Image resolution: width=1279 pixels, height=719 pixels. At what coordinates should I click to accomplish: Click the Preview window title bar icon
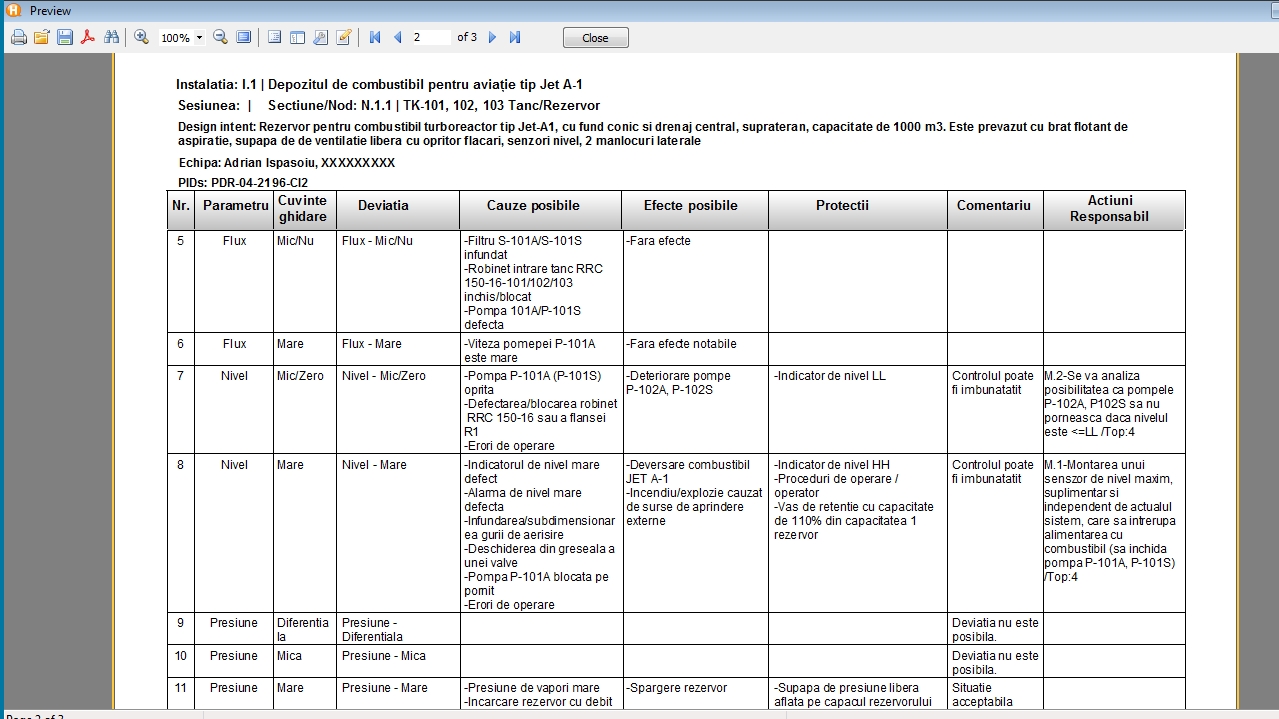pyautogui.click(x=13, y=10)
